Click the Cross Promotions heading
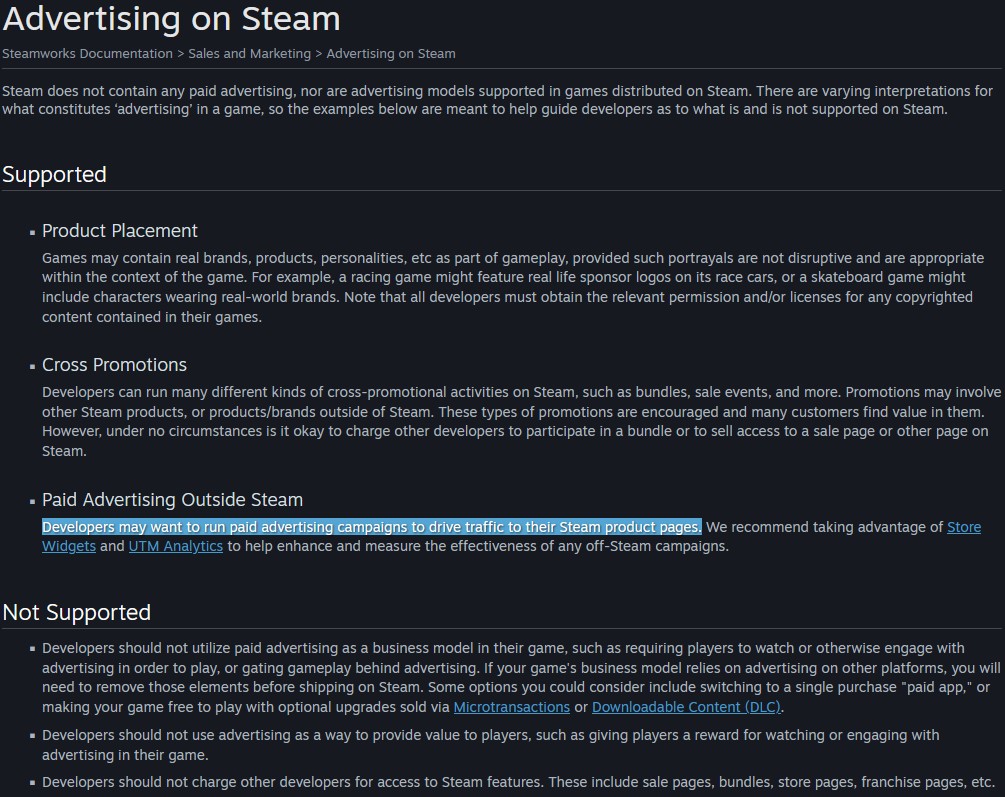The height and width of the screenshot is (797, 1005). tap(114, 365)
